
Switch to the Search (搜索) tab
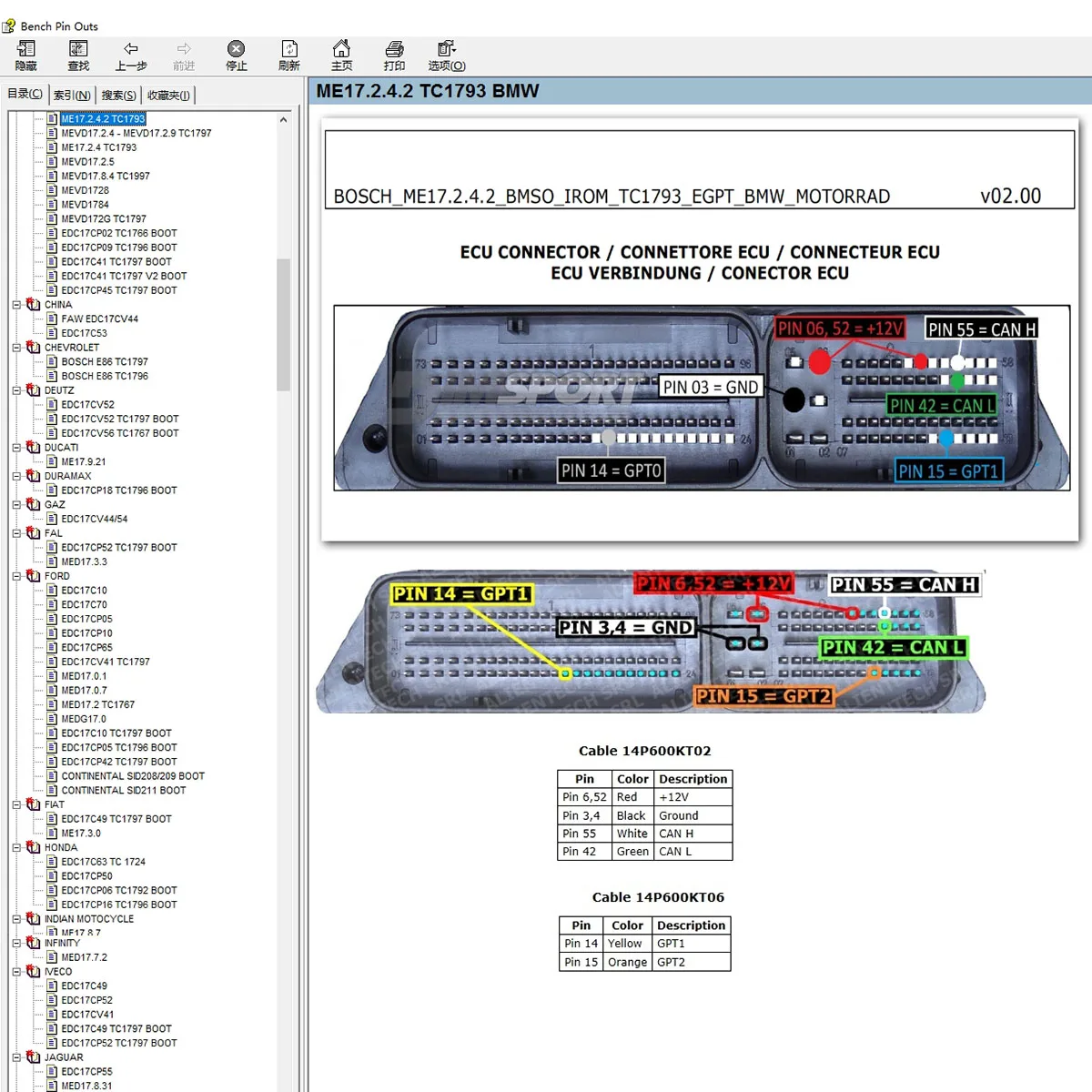point(118,95)
